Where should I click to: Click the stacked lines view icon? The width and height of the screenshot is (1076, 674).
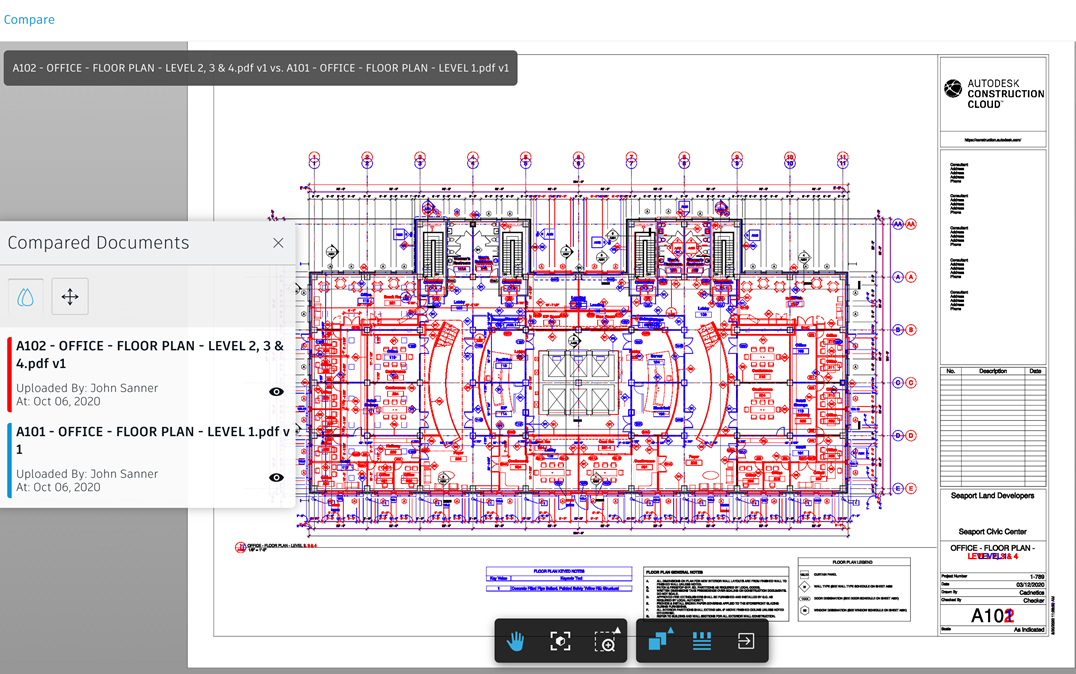(701, 641)
